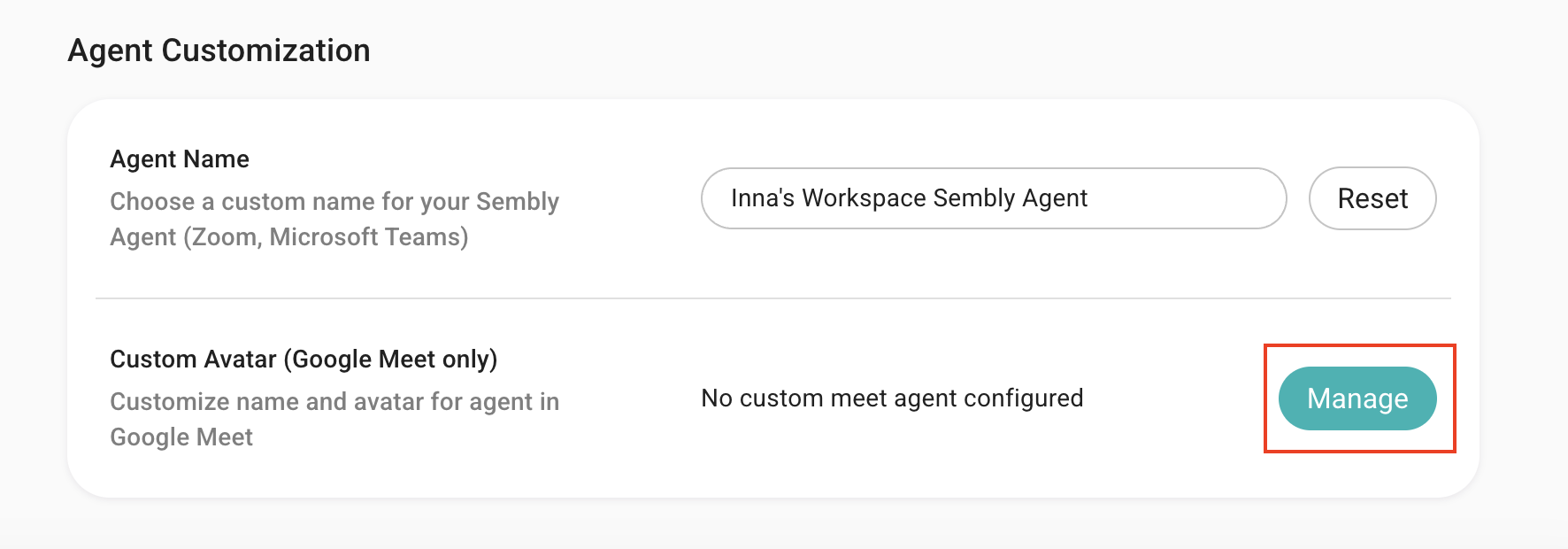Viewport: 1568px width, 549px height.
Task: Click 'Google Meet' in the avatar description
Action: [181, 437]
